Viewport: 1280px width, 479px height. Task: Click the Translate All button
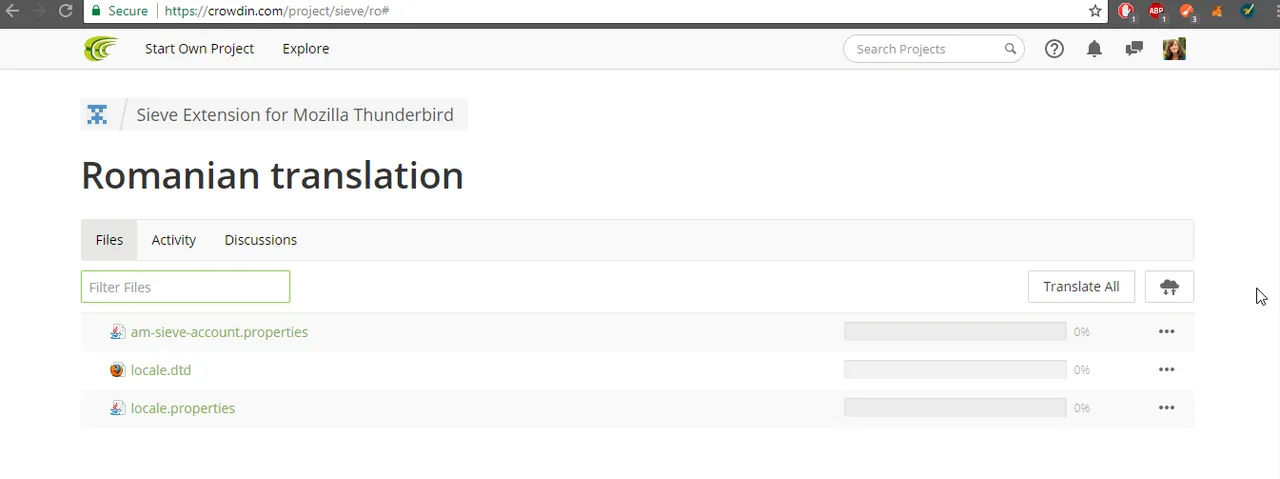pyautogui.click(x=1081, y=287)
